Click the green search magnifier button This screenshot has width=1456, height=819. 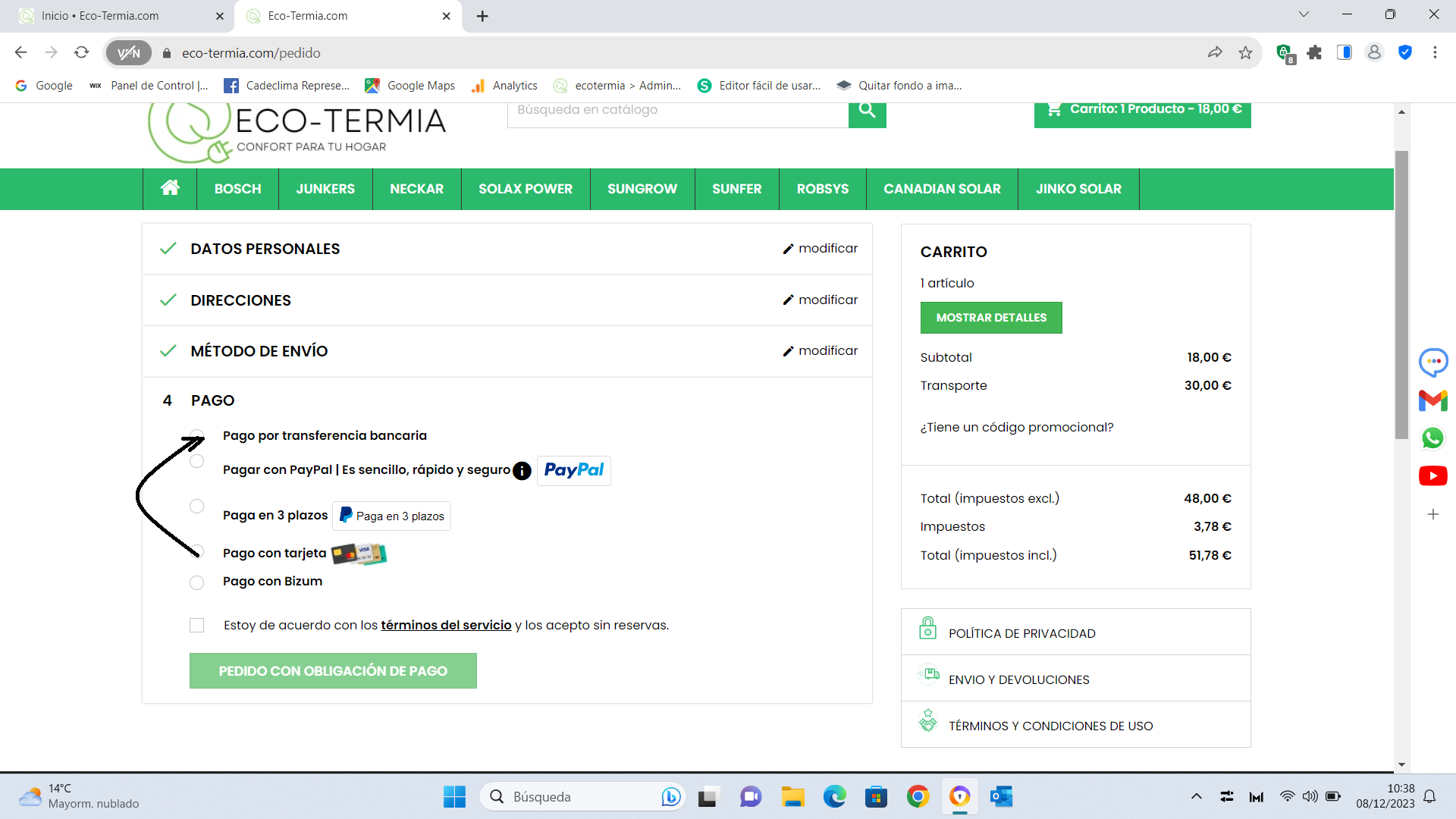pos(867,111)
